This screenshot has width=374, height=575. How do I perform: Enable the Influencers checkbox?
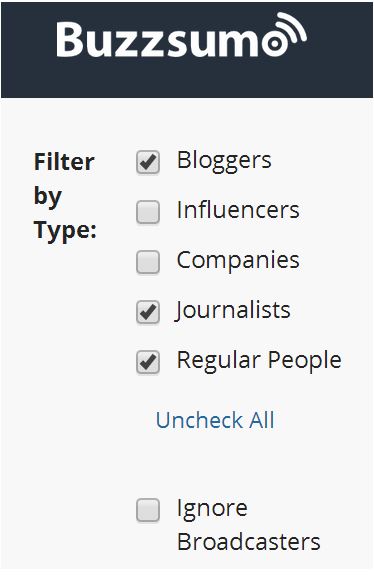(148, 212)
